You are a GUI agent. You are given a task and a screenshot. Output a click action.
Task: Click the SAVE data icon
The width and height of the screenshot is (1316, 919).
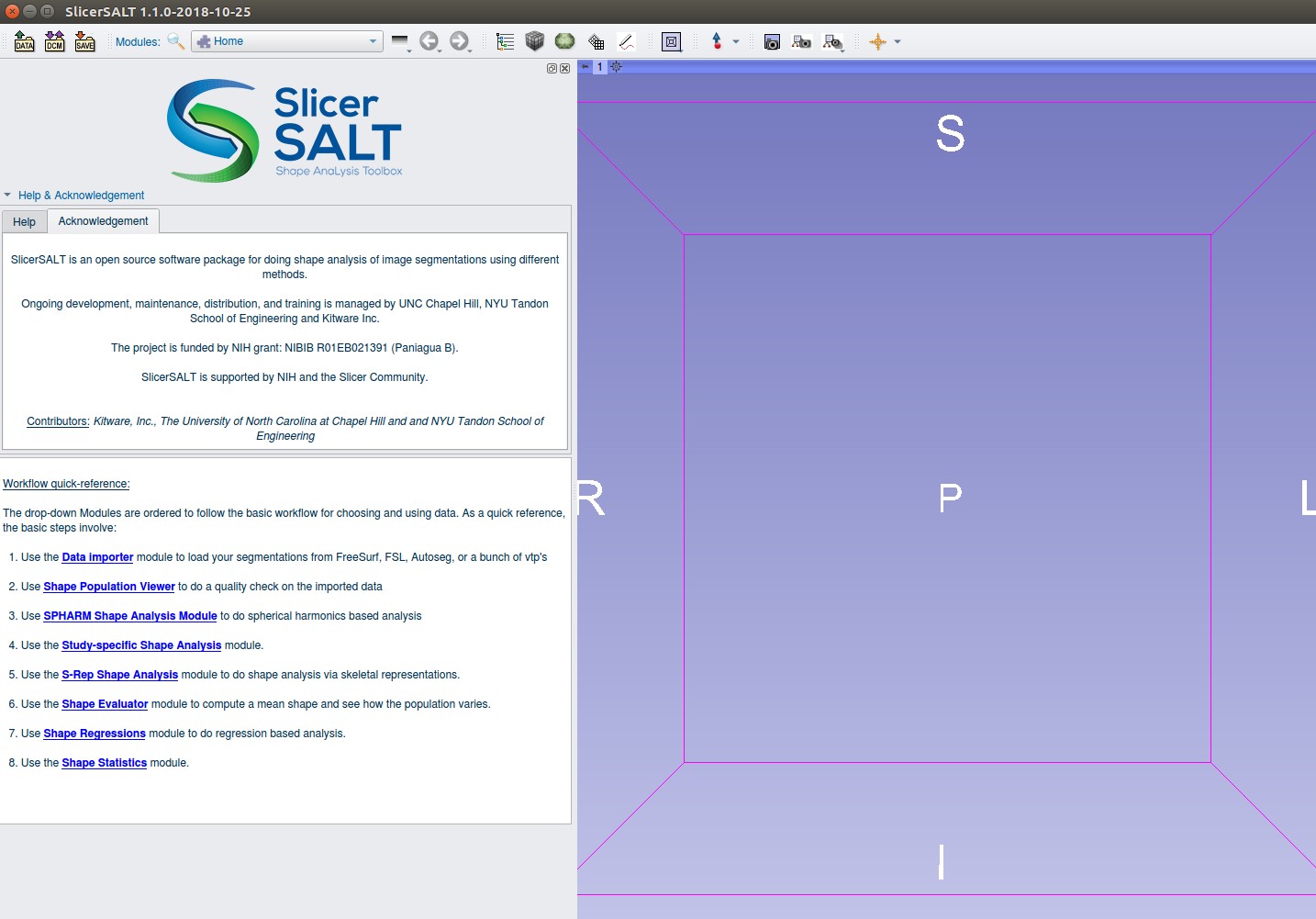(85, 41)
